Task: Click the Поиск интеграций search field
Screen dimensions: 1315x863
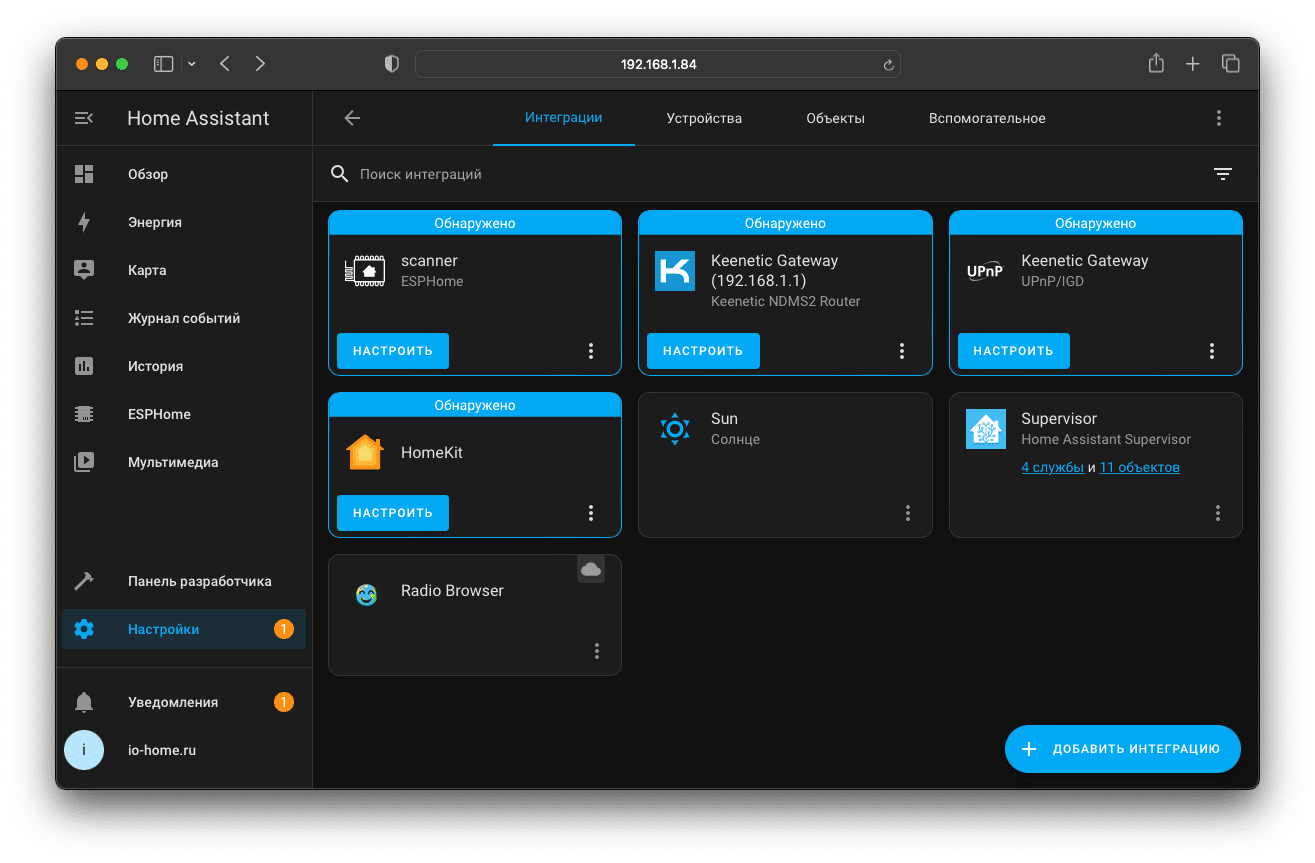Action: (700, 174)
